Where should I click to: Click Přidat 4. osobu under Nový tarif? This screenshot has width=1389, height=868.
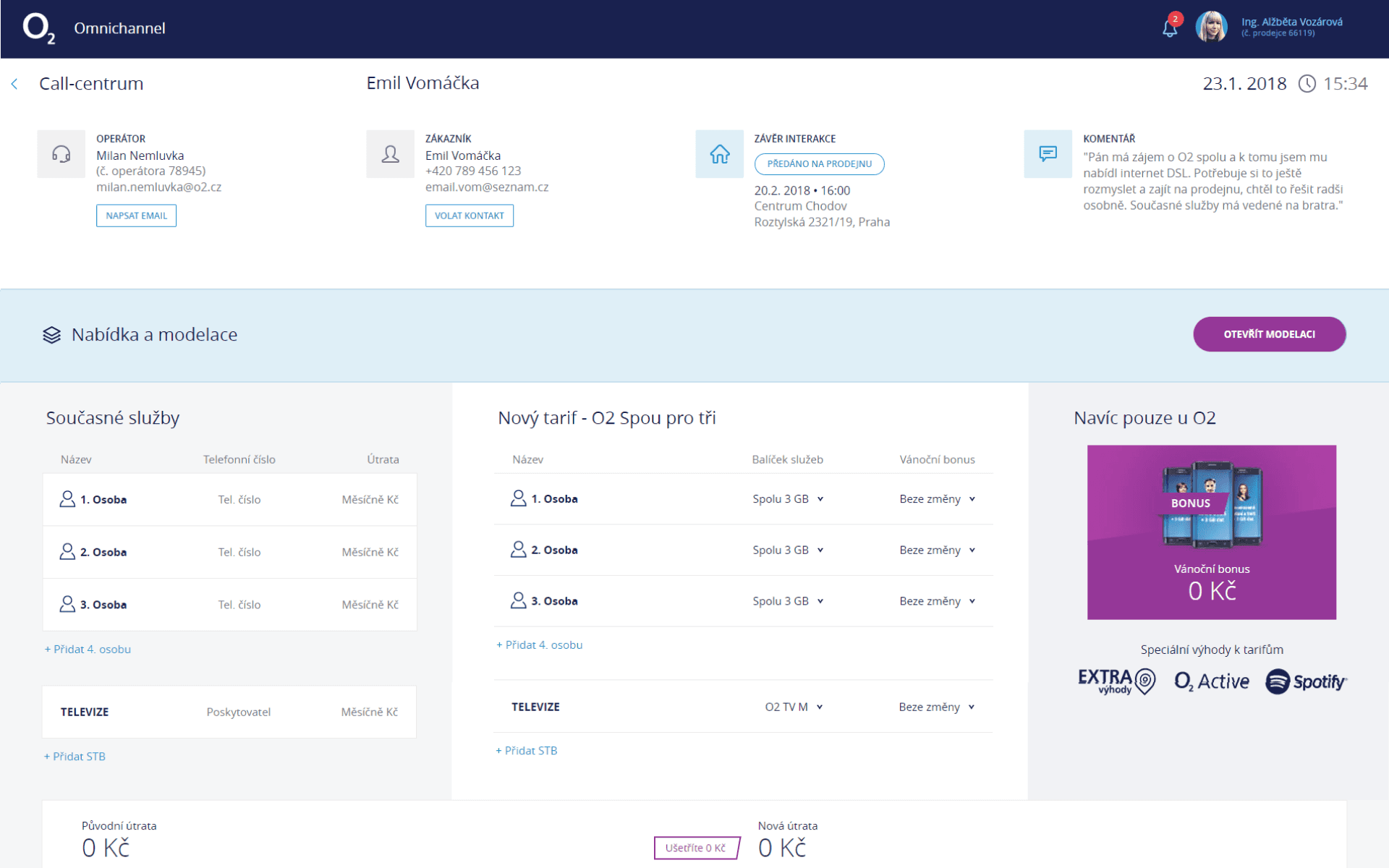click(540, 645)
